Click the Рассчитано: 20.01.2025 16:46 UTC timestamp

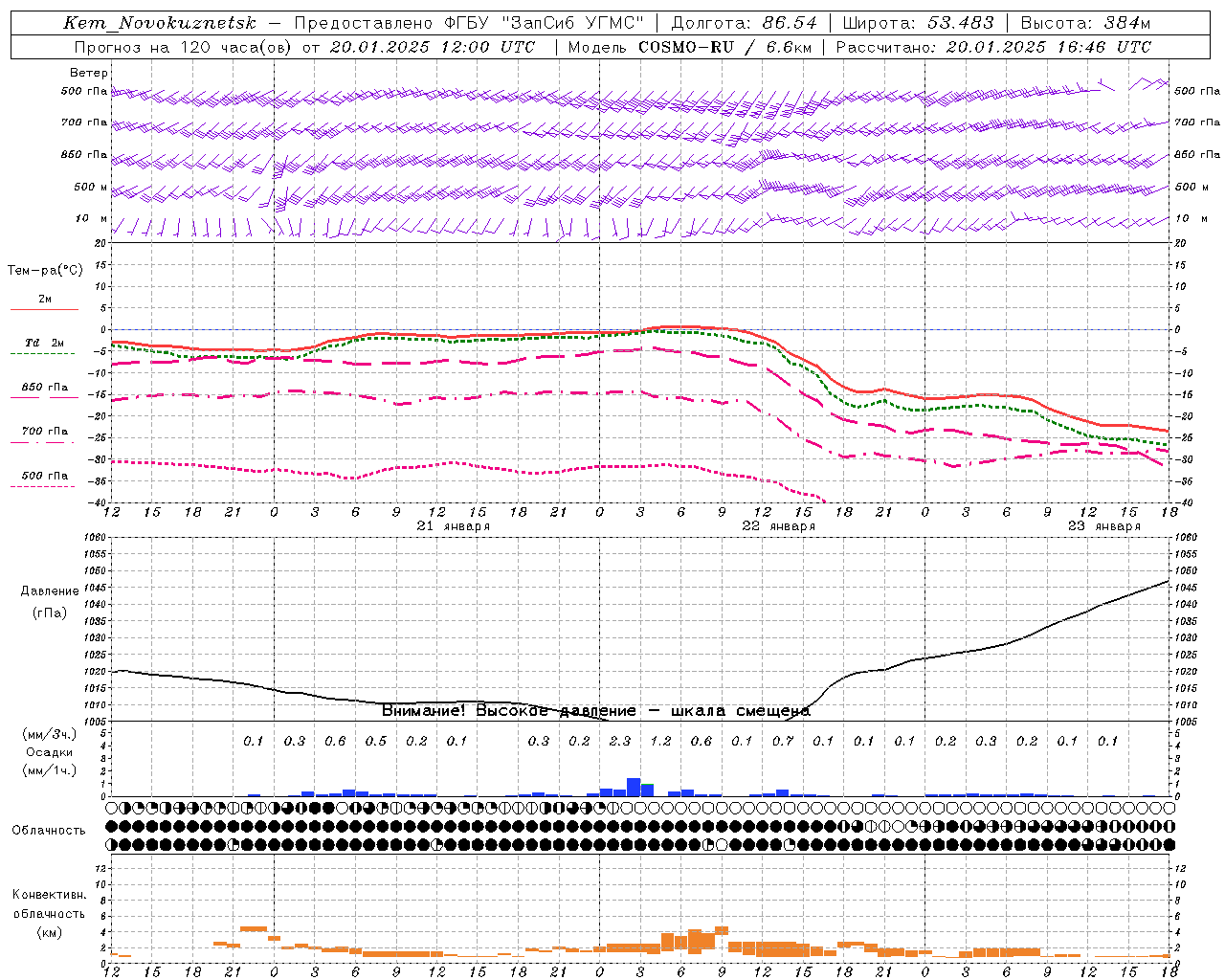(x=993, y=47)
